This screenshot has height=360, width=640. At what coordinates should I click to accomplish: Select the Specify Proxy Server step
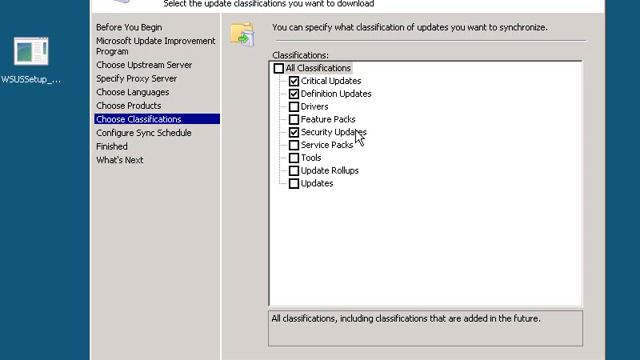136,78
